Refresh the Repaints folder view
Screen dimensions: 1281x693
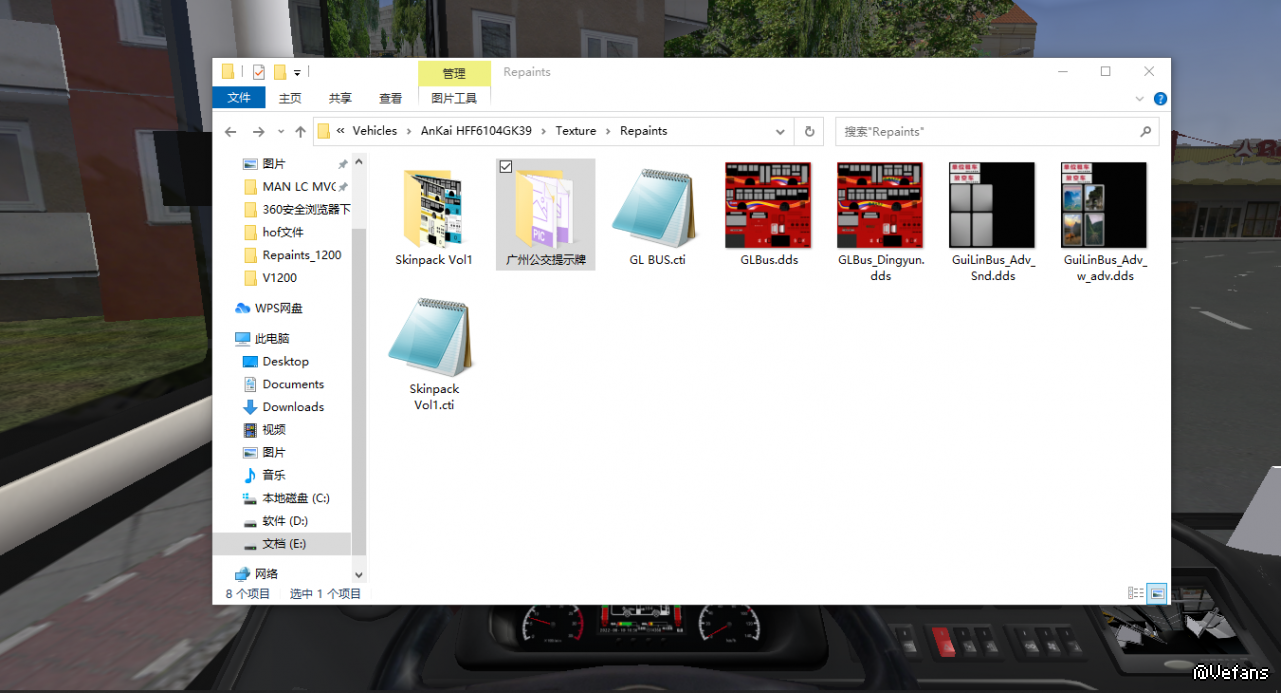point(809,132)
